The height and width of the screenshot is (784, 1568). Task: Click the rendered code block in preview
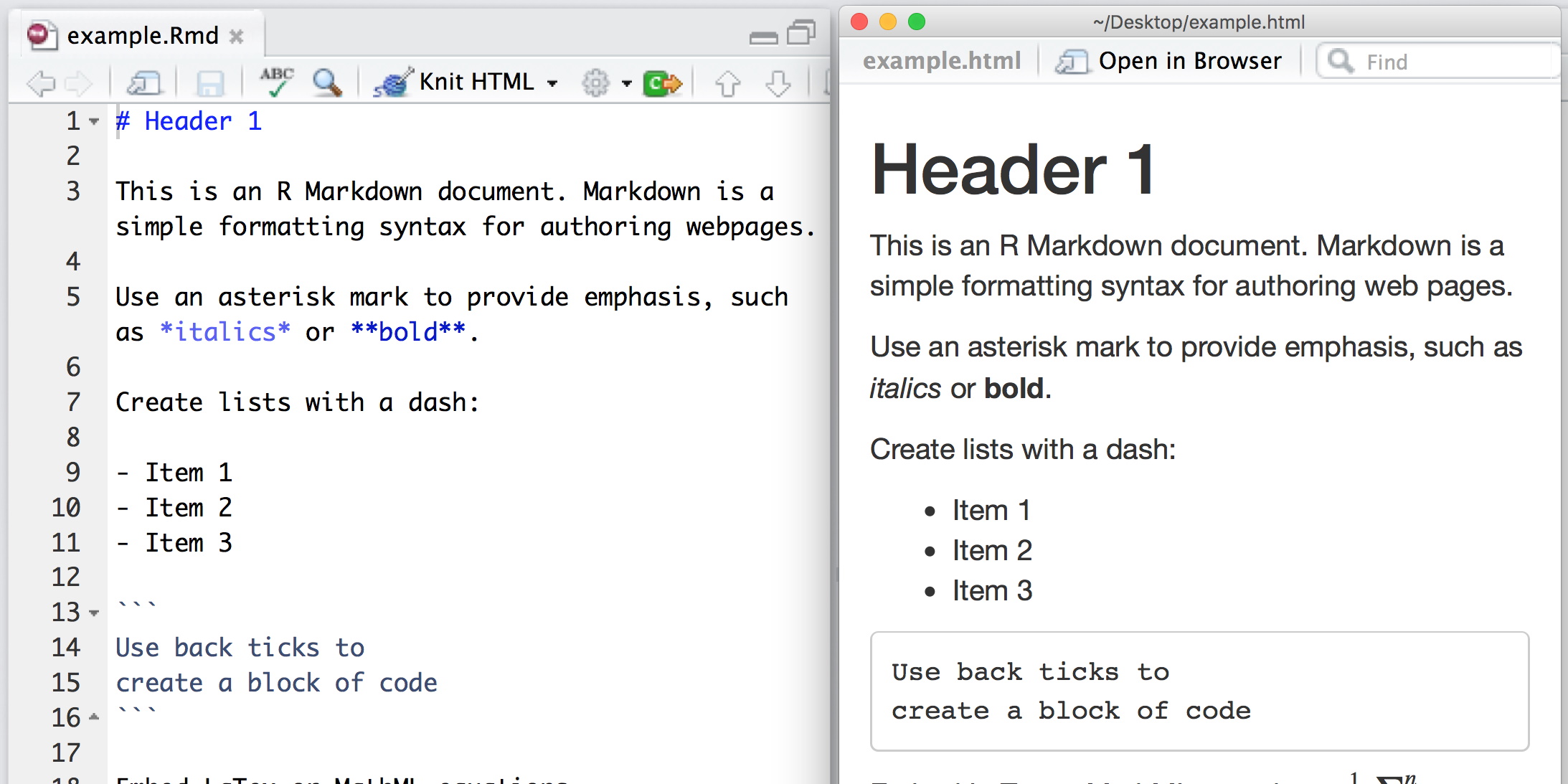(1199, 691)
